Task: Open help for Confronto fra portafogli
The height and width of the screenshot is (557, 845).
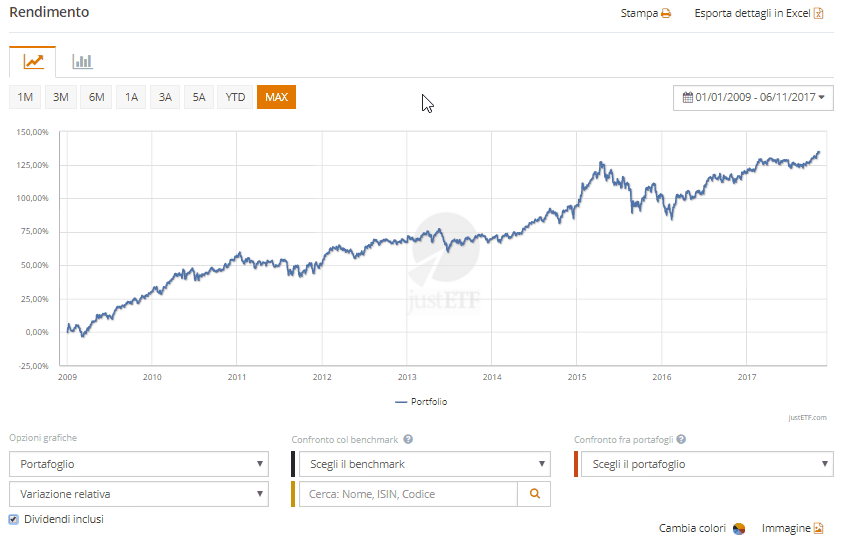Action: point(681,439)
